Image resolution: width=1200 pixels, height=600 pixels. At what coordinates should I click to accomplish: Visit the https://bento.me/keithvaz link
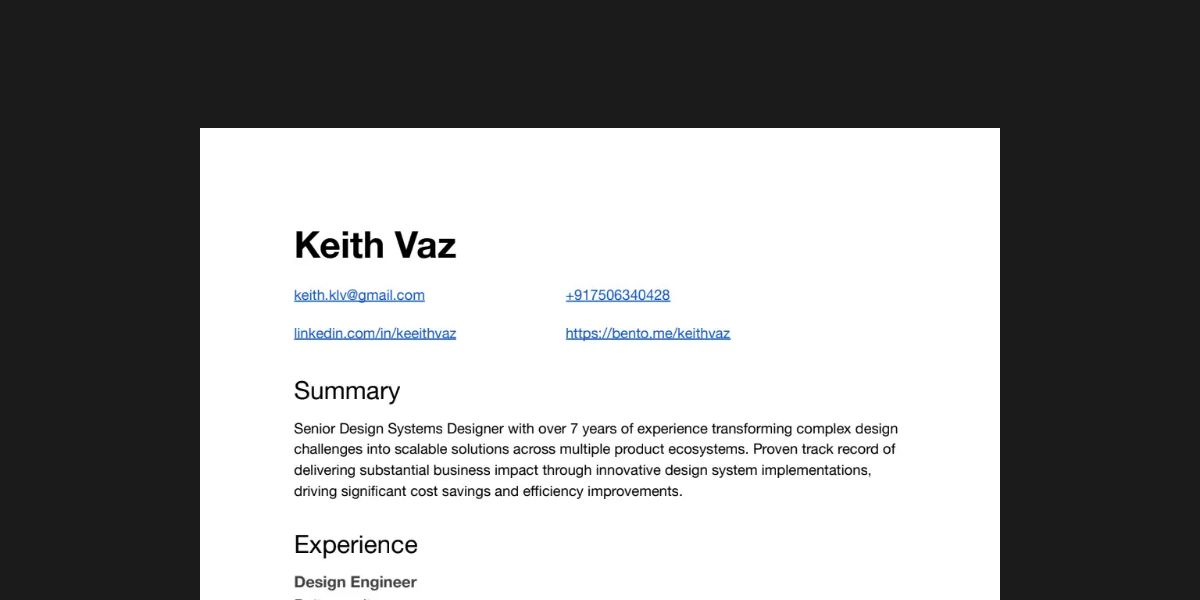647,333
